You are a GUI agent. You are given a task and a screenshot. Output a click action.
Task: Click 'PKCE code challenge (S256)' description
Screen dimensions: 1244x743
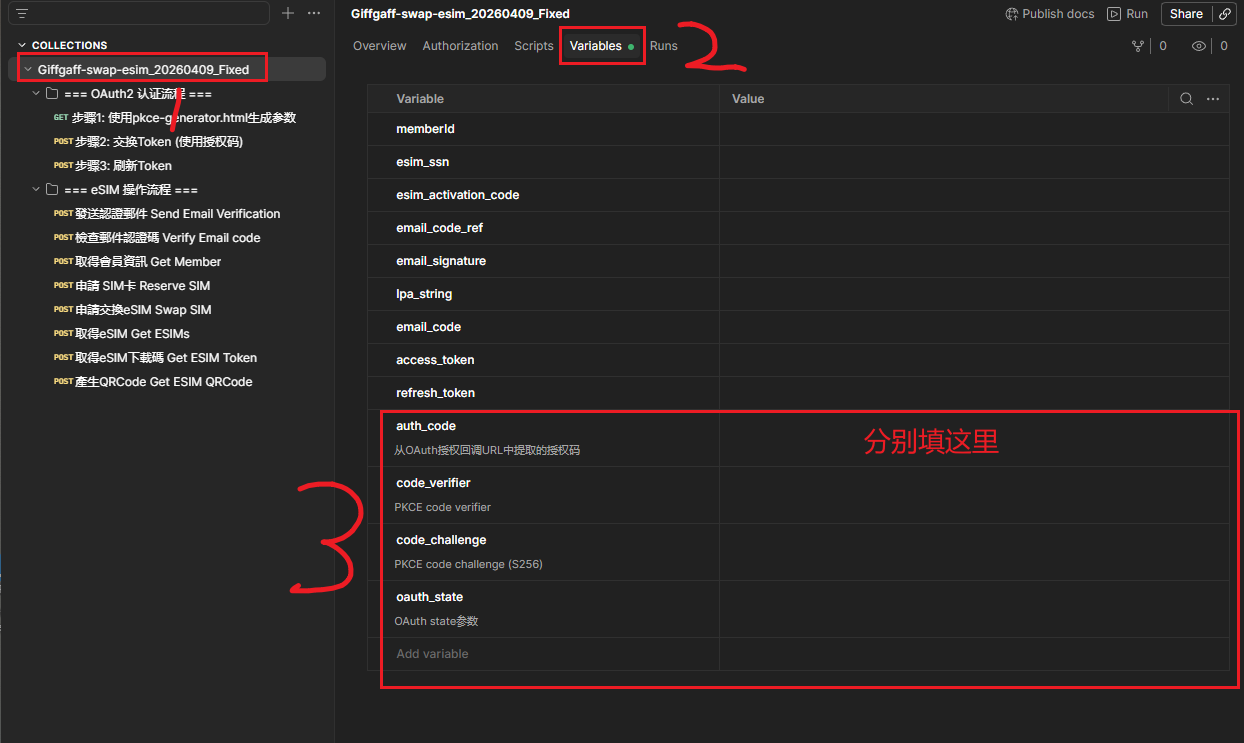(468, 564)
